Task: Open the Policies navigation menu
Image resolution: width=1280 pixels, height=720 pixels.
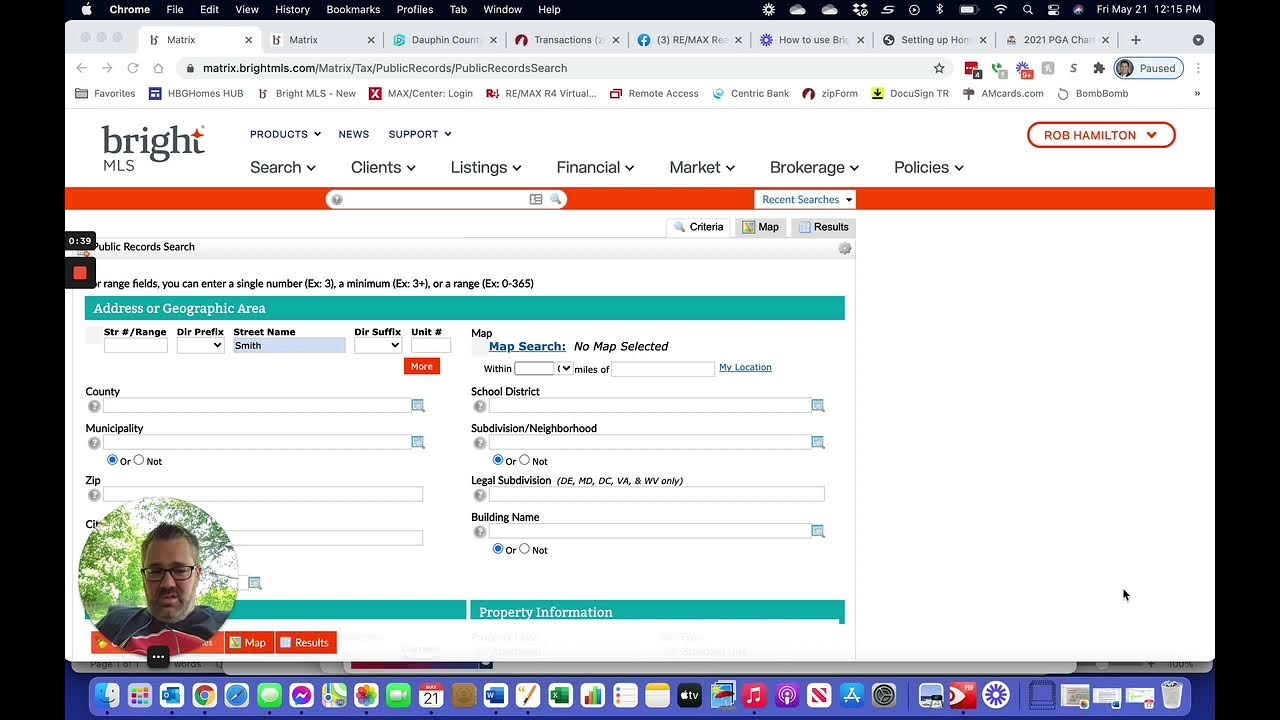Action: 929,167
